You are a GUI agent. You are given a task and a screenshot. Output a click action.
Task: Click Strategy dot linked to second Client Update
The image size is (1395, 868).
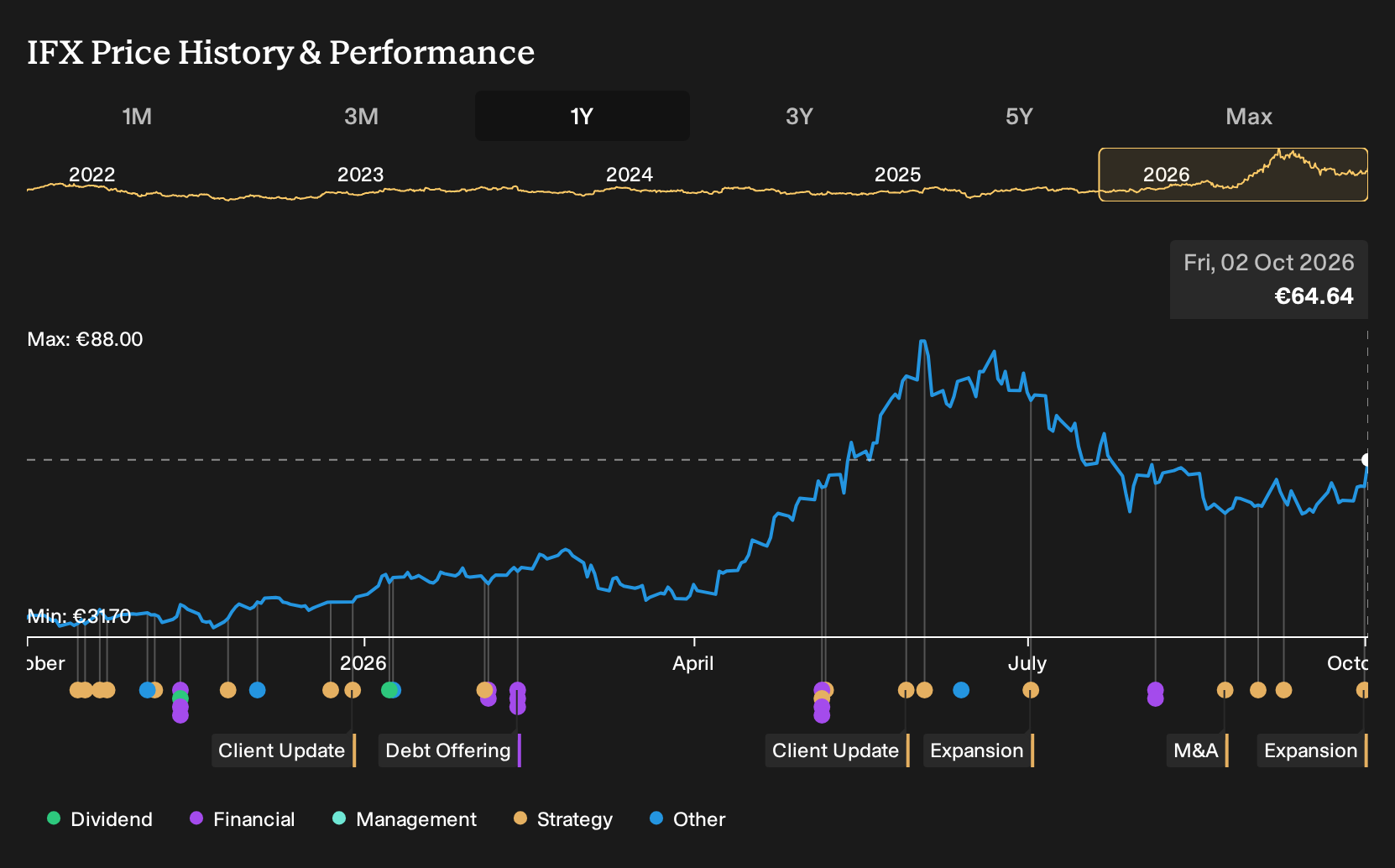tap(906, 690)
